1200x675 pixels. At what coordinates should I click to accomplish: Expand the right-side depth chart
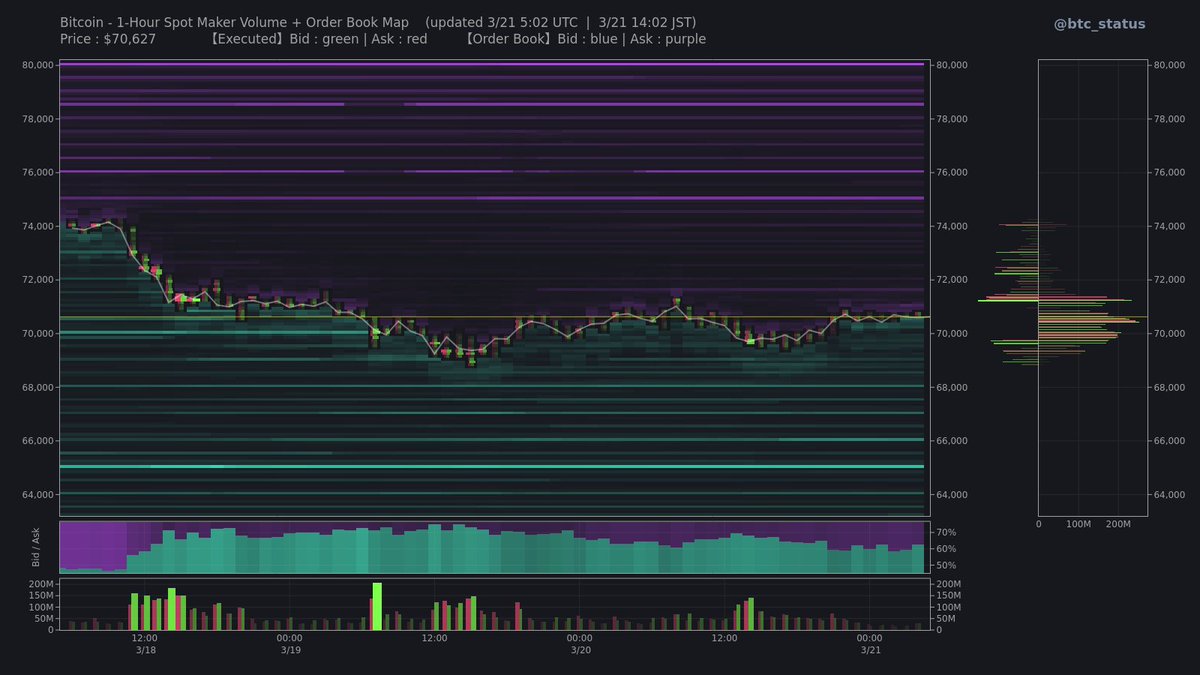click(x=1095, y=285)
